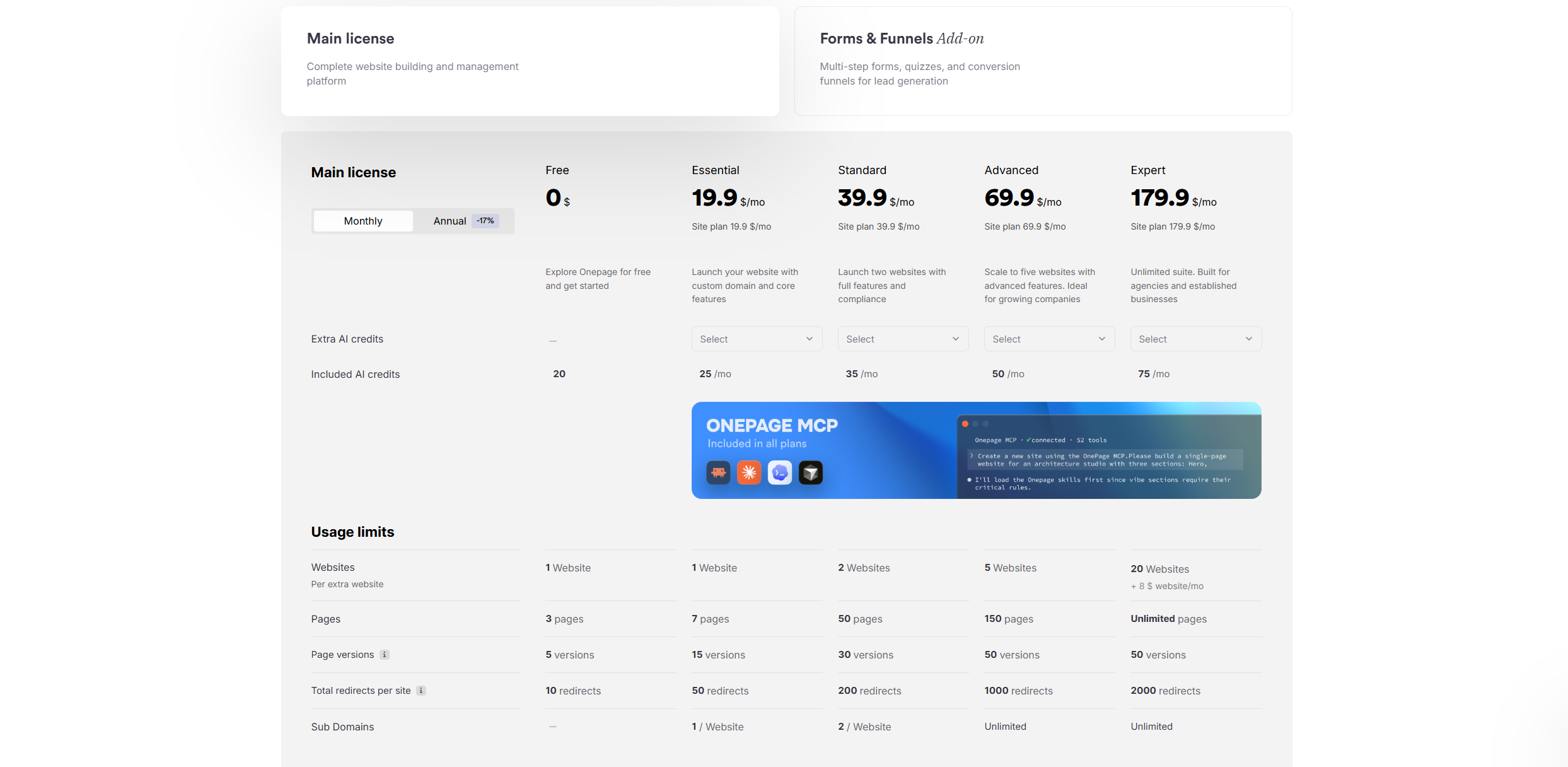Click the 'Site plan 39.9 $/mo' text

[x=878, y=226]
